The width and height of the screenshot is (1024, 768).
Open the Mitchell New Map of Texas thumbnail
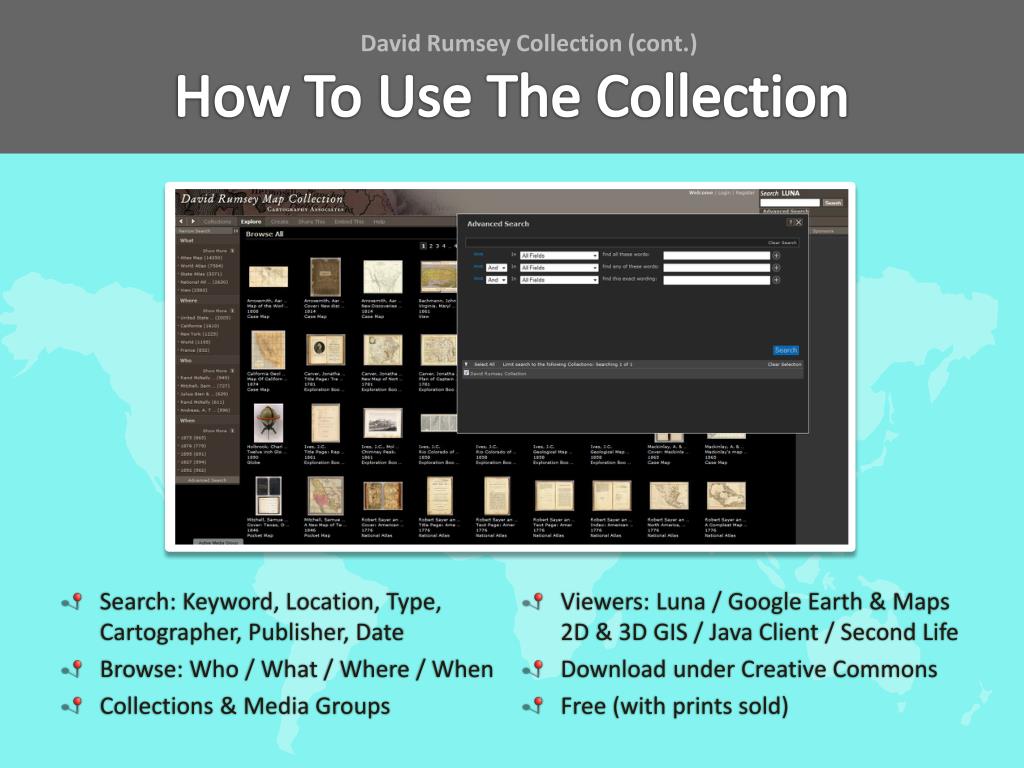325,496
